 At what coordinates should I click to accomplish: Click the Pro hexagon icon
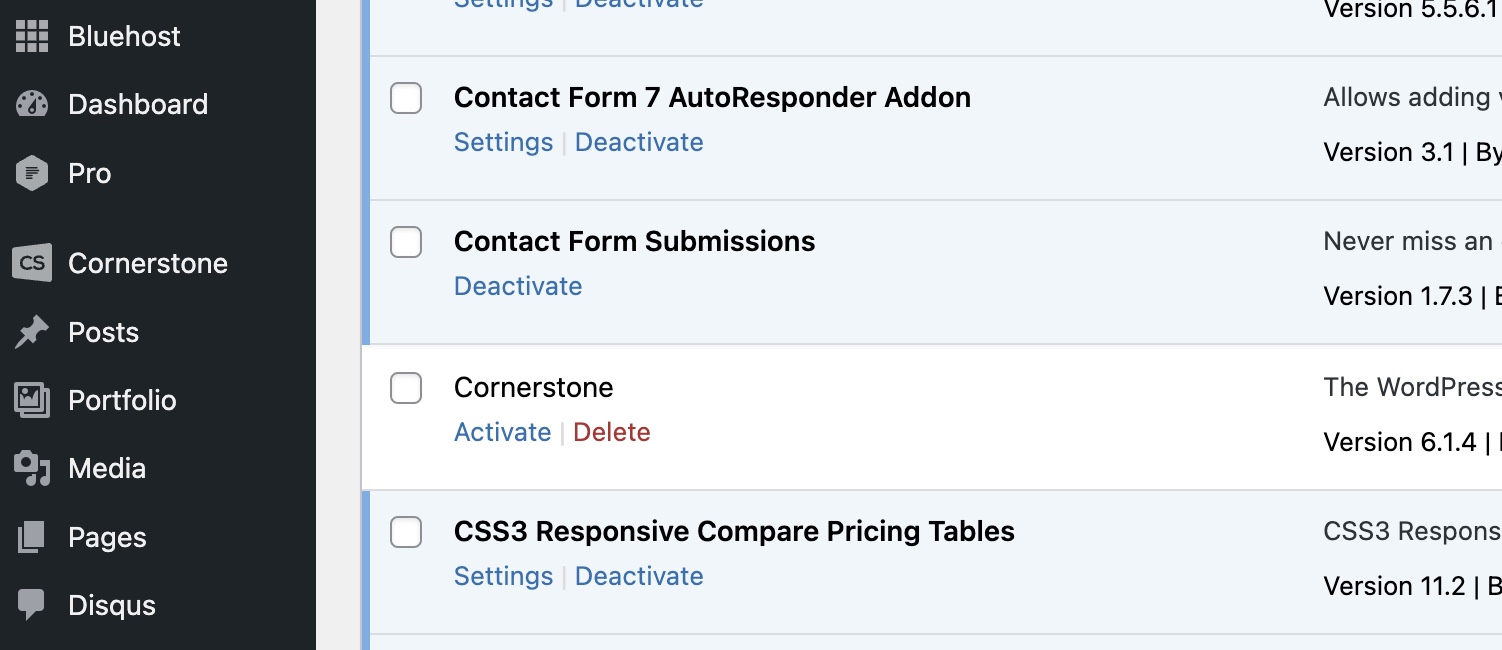pyautogui.click(x=32, y=173)
